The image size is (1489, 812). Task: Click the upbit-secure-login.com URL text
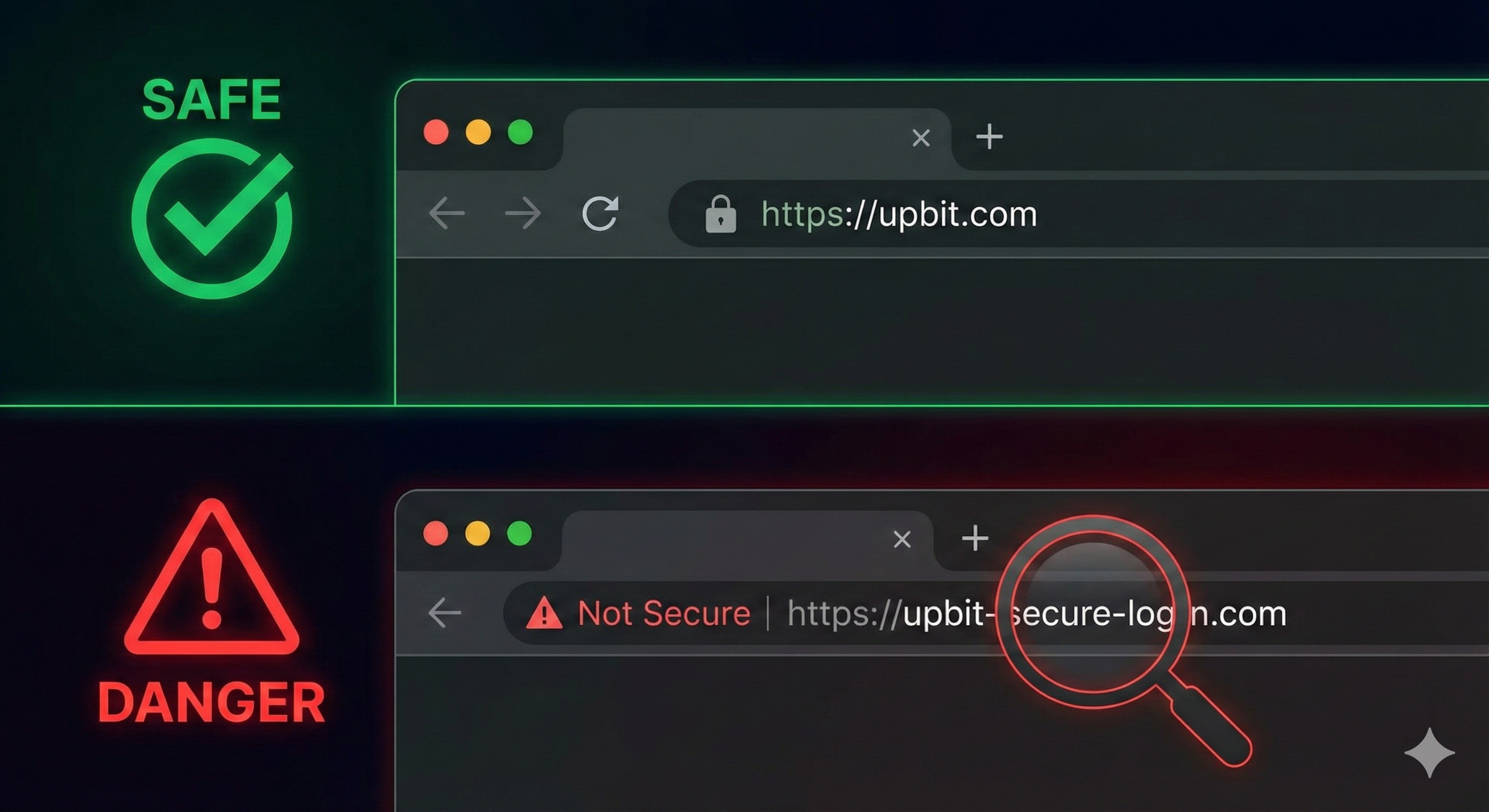1036,614
